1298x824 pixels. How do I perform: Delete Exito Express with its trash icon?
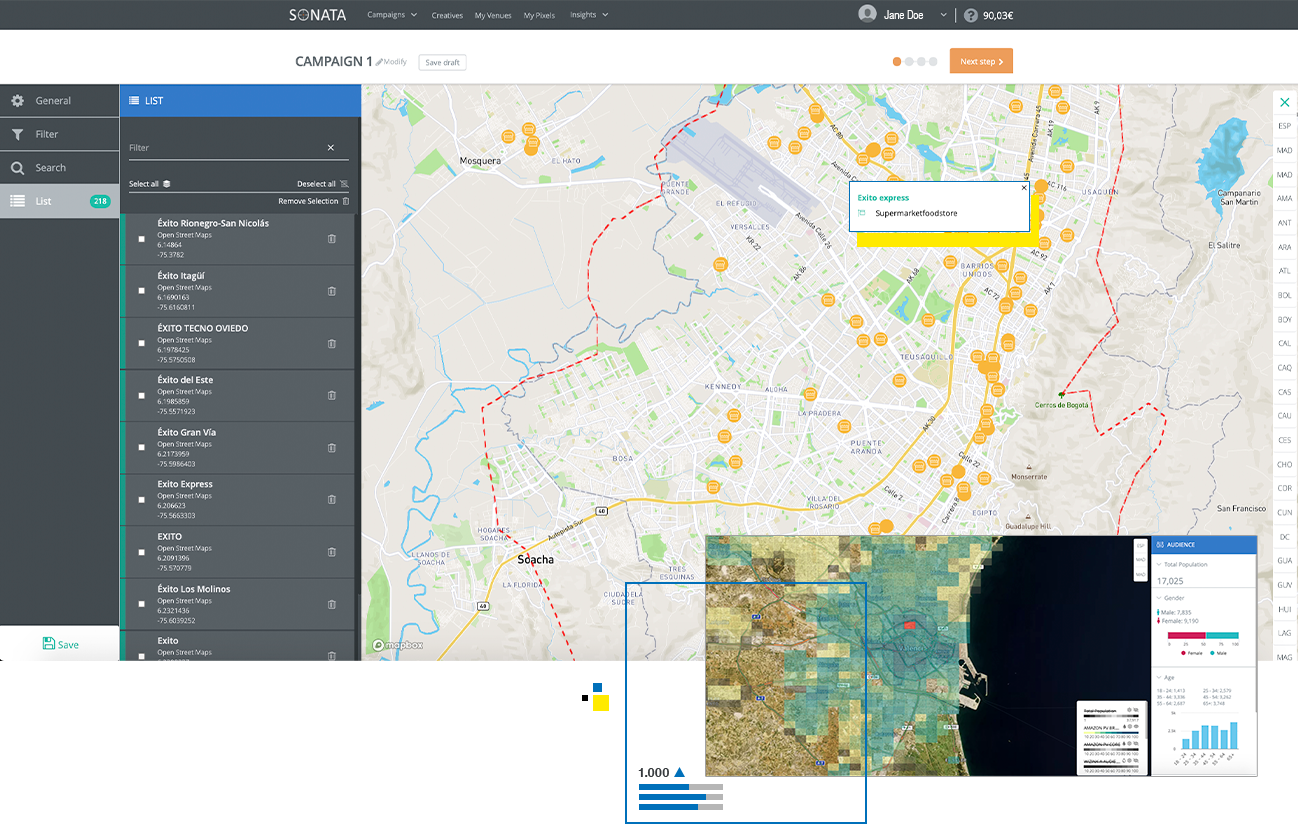click(x=332, y=500)
